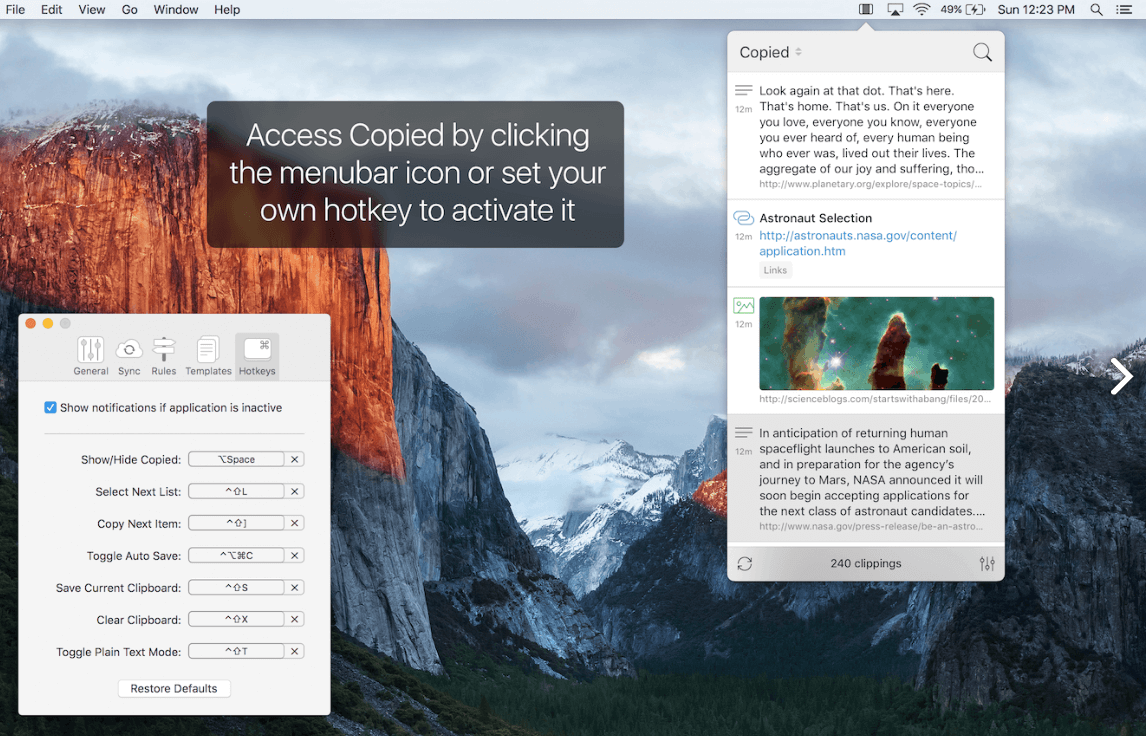Image resolution: width=1146 pixels, height=736 pixels.
Task: Clear the Show/Hide Copied hotkey
Action: click(x=295, y=460)
